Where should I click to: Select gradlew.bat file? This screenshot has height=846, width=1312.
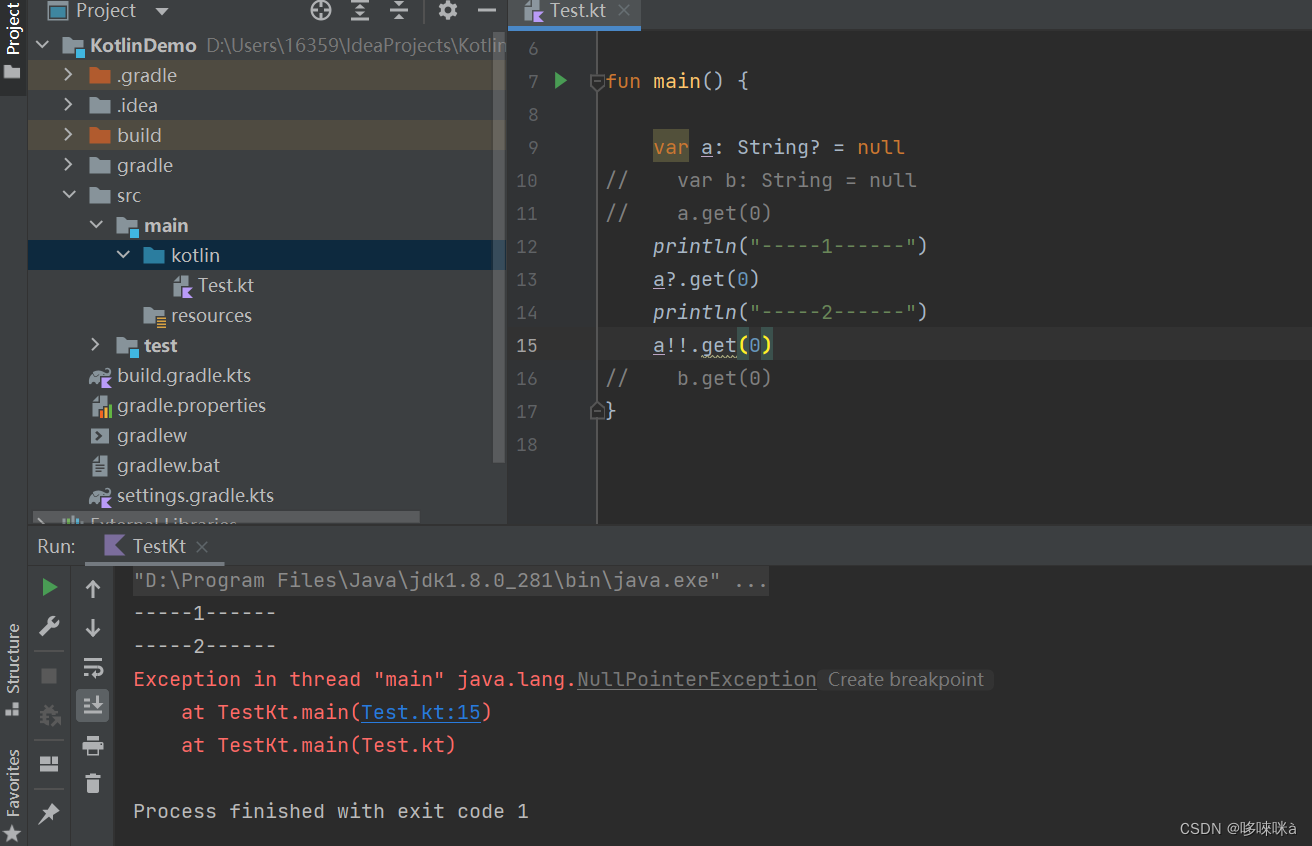tap(168, 466)
